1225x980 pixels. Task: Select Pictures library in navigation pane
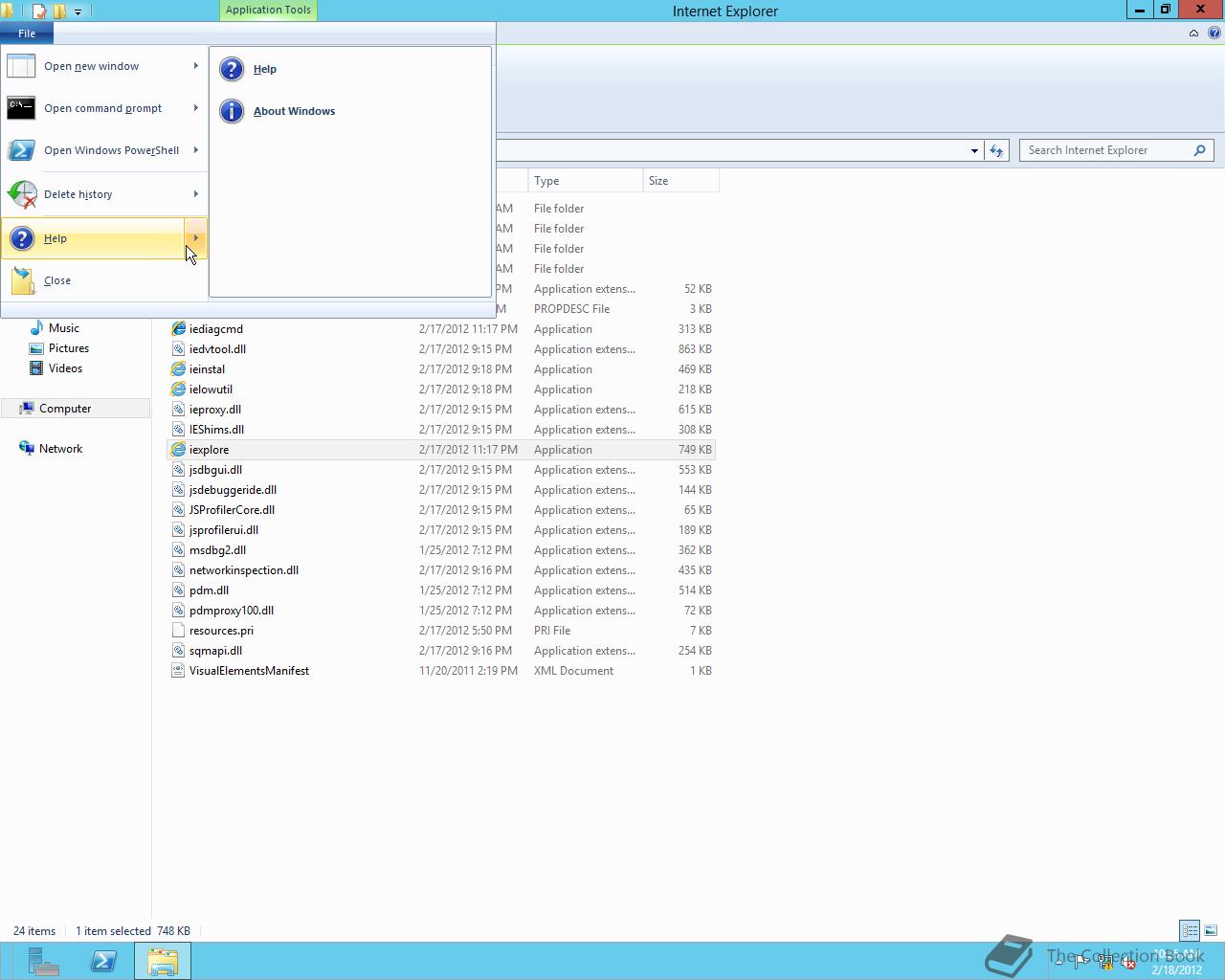[x=69, y=348]
